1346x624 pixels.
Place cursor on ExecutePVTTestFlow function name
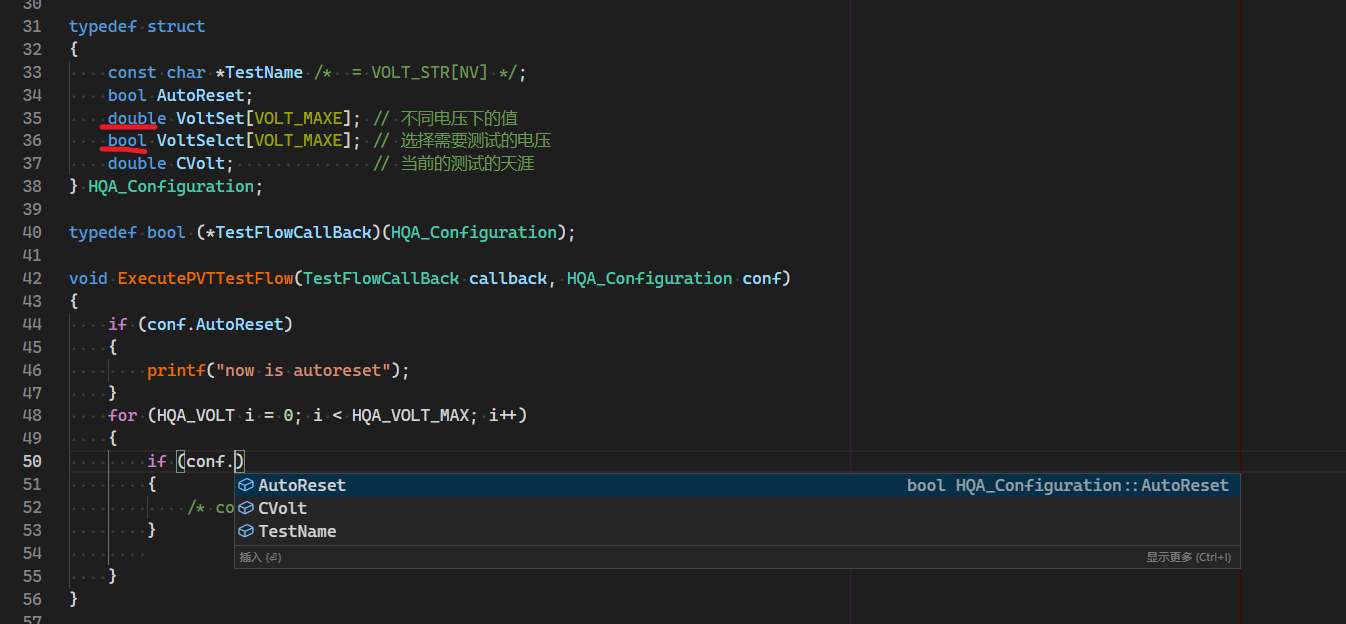[204, 278]
